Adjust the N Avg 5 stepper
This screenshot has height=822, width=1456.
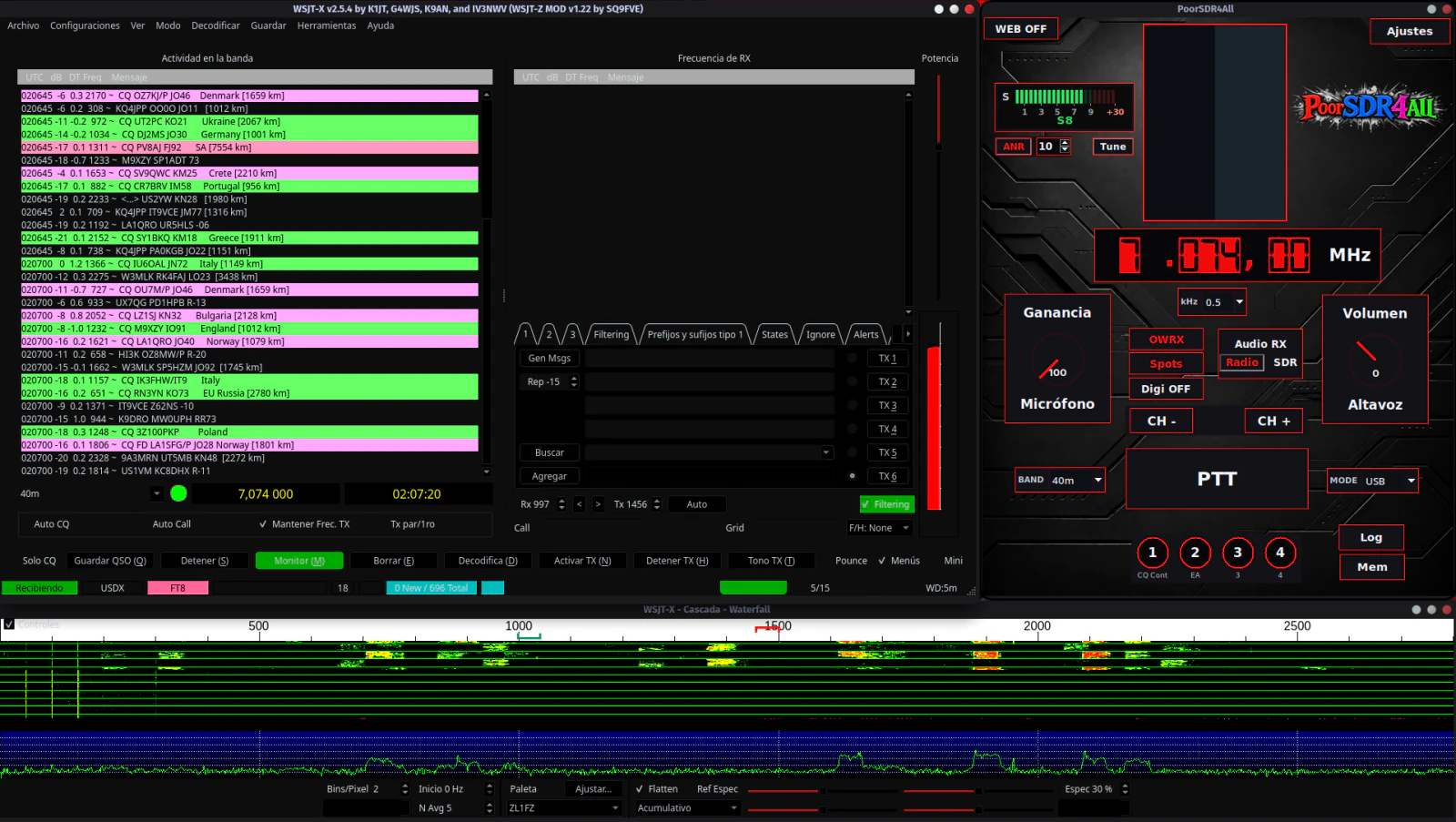[x=490, y=808]
